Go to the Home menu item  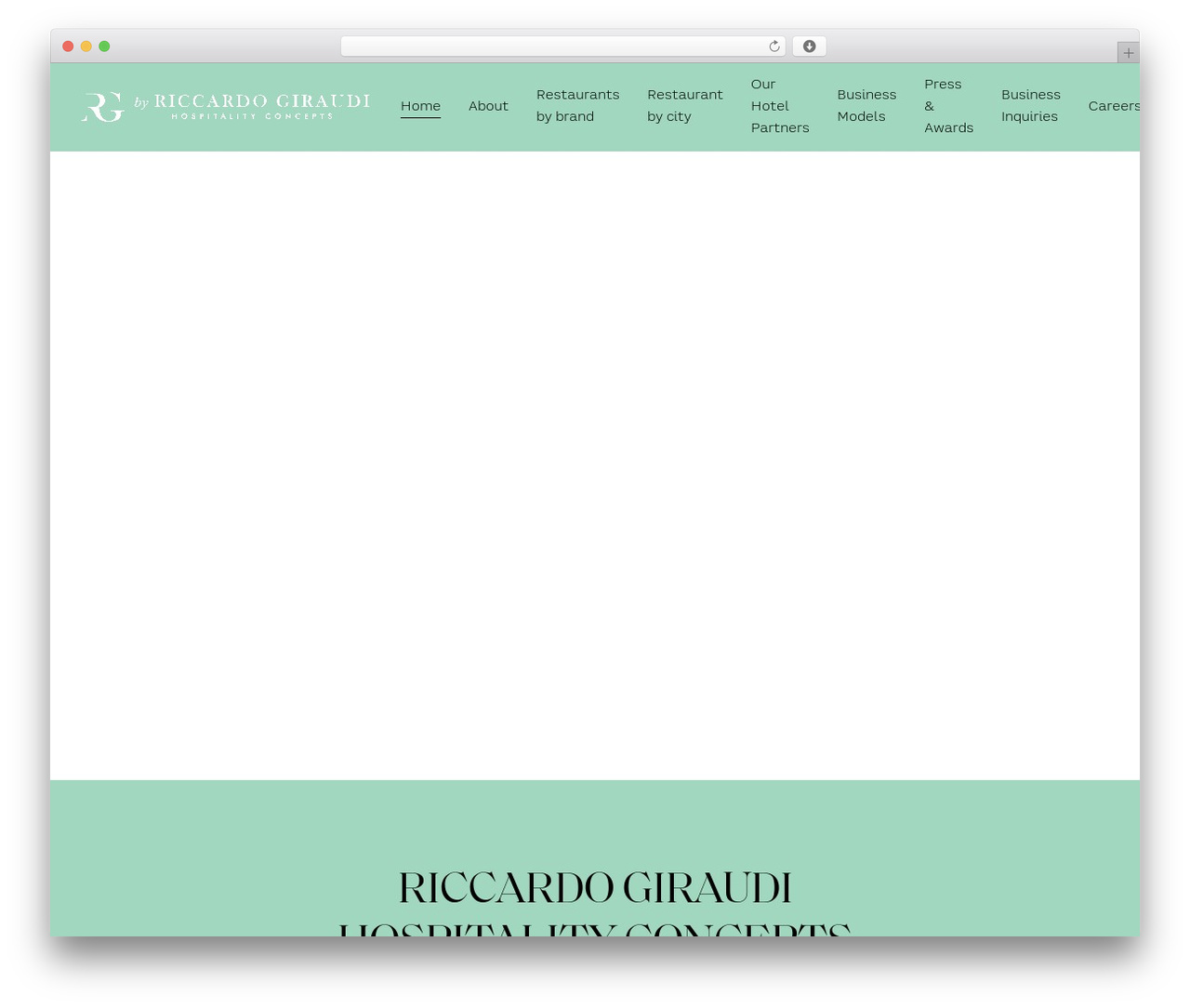pyautogui.click(x=420, y=106)
